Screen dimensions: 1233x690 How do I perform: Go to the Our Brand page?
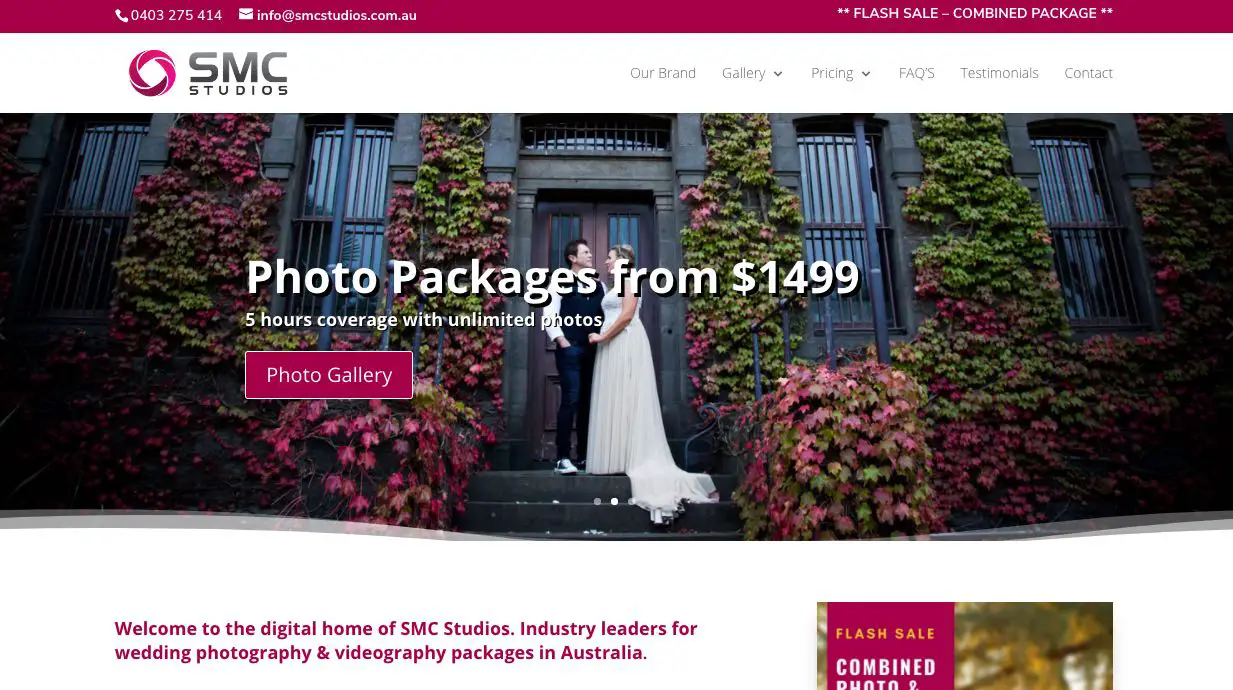[663, 73]
